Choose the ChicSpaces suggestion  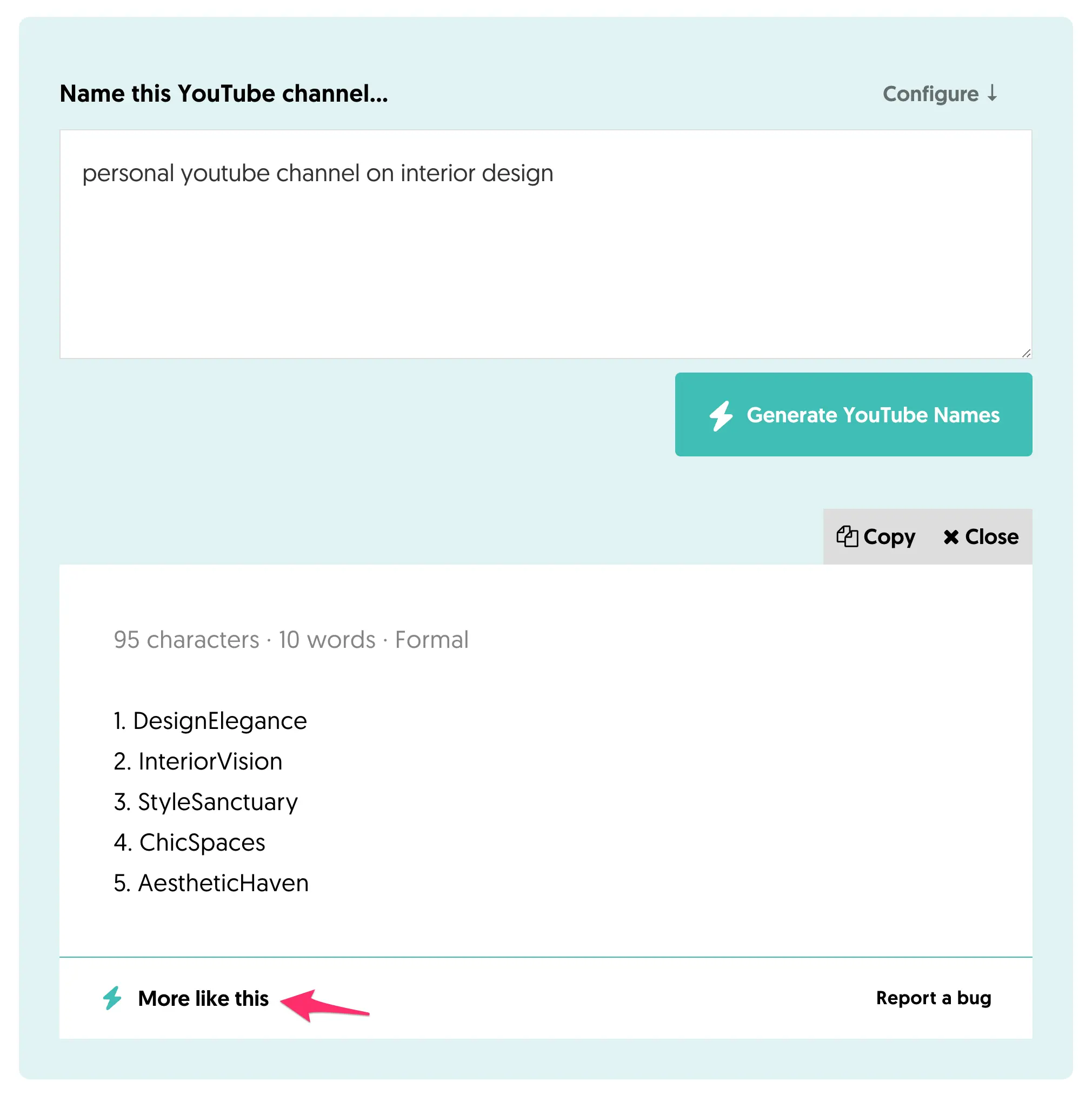202,843
